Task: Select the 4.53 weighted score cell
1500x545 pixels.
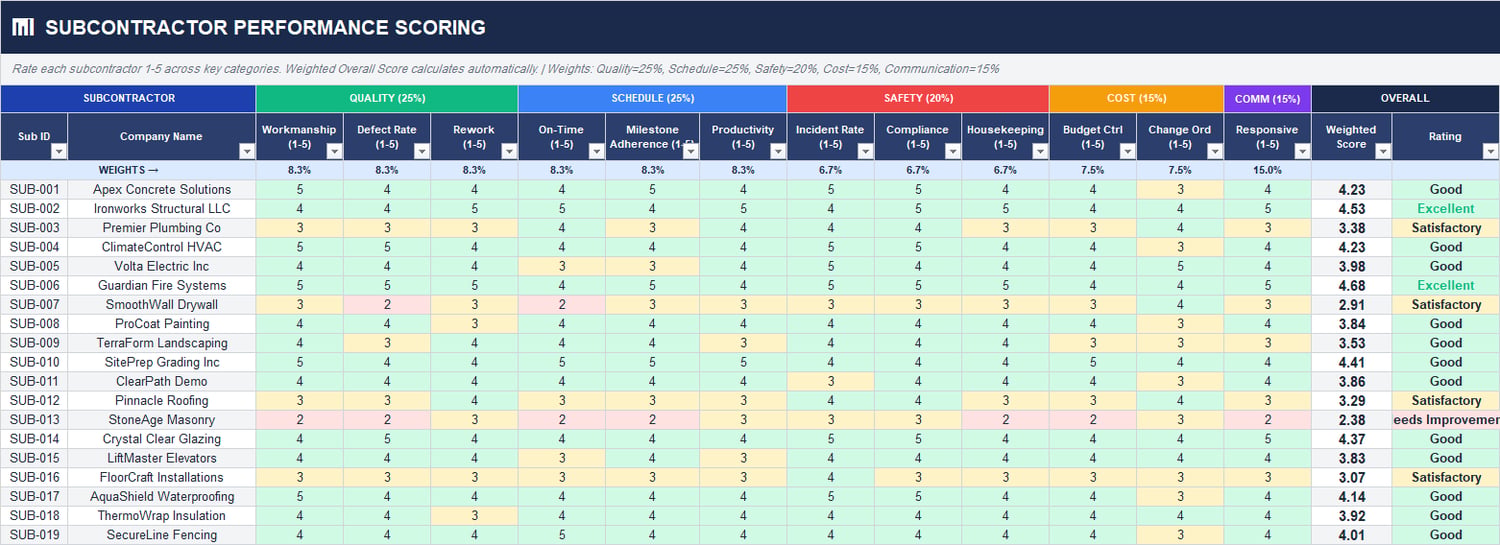Action: (x=1351, y=209)
